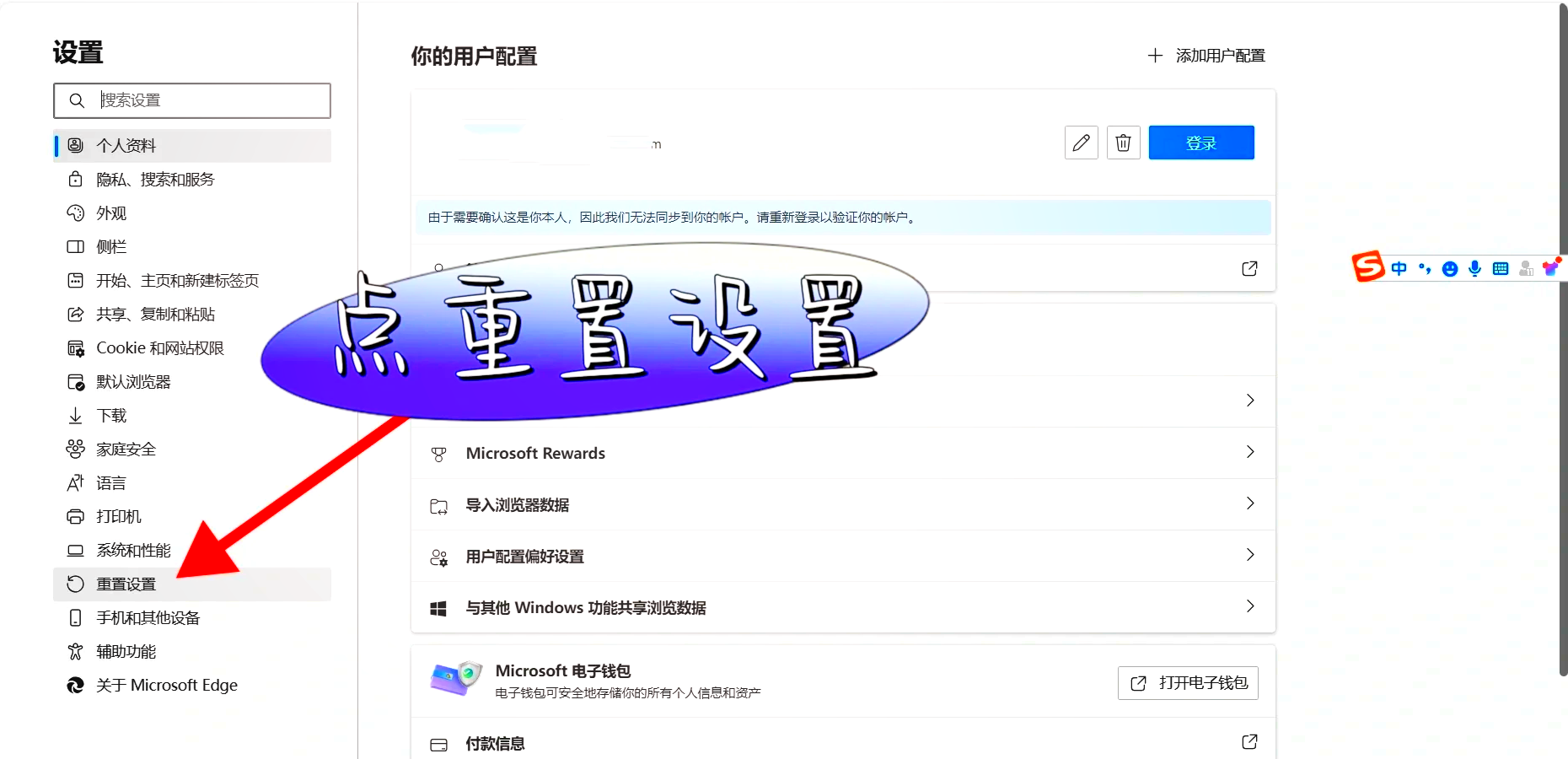This screenshot has width=1568, height=759.
Task: Click the accessibility icon beside 辅助功能
Action: (x=75, y=651)
